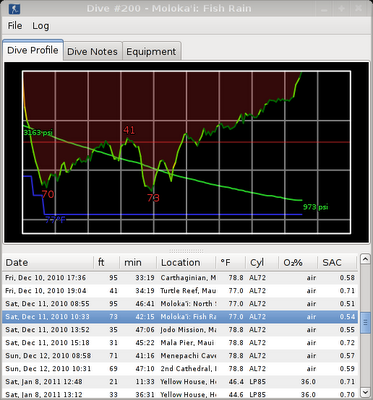Sort dives by min duration column header

coord(138,263)
